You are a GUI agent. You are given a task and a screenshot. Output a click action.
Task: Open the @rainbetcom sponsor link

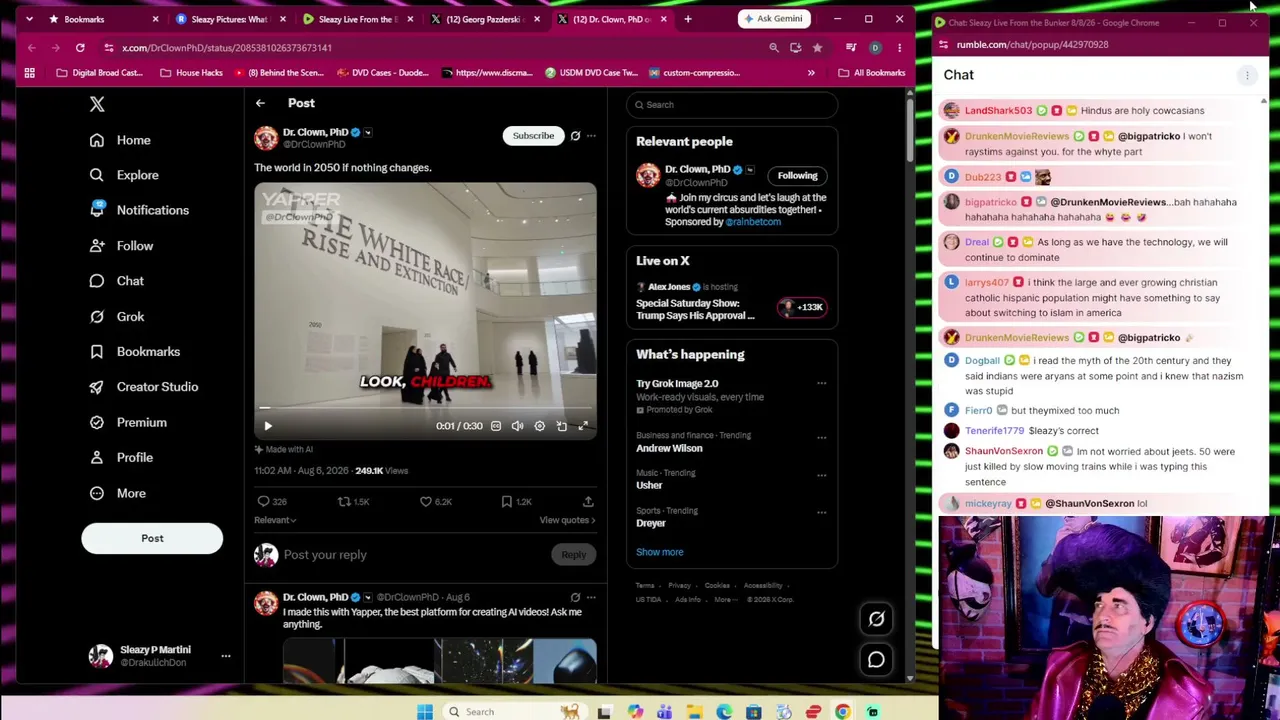coord(753,222)
